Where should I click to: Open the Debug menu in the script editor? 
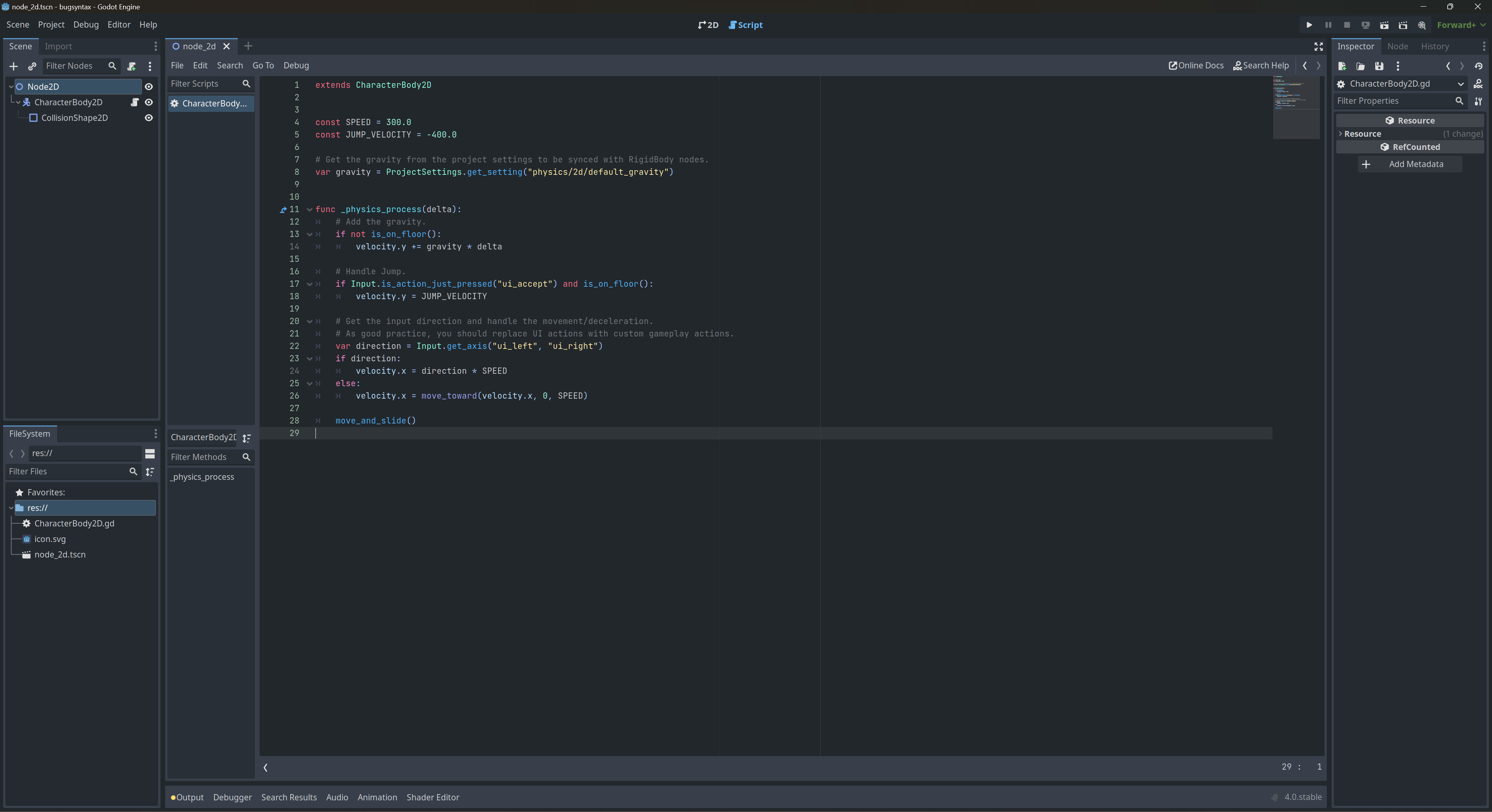pyautogui.click(x=296, y=65)
